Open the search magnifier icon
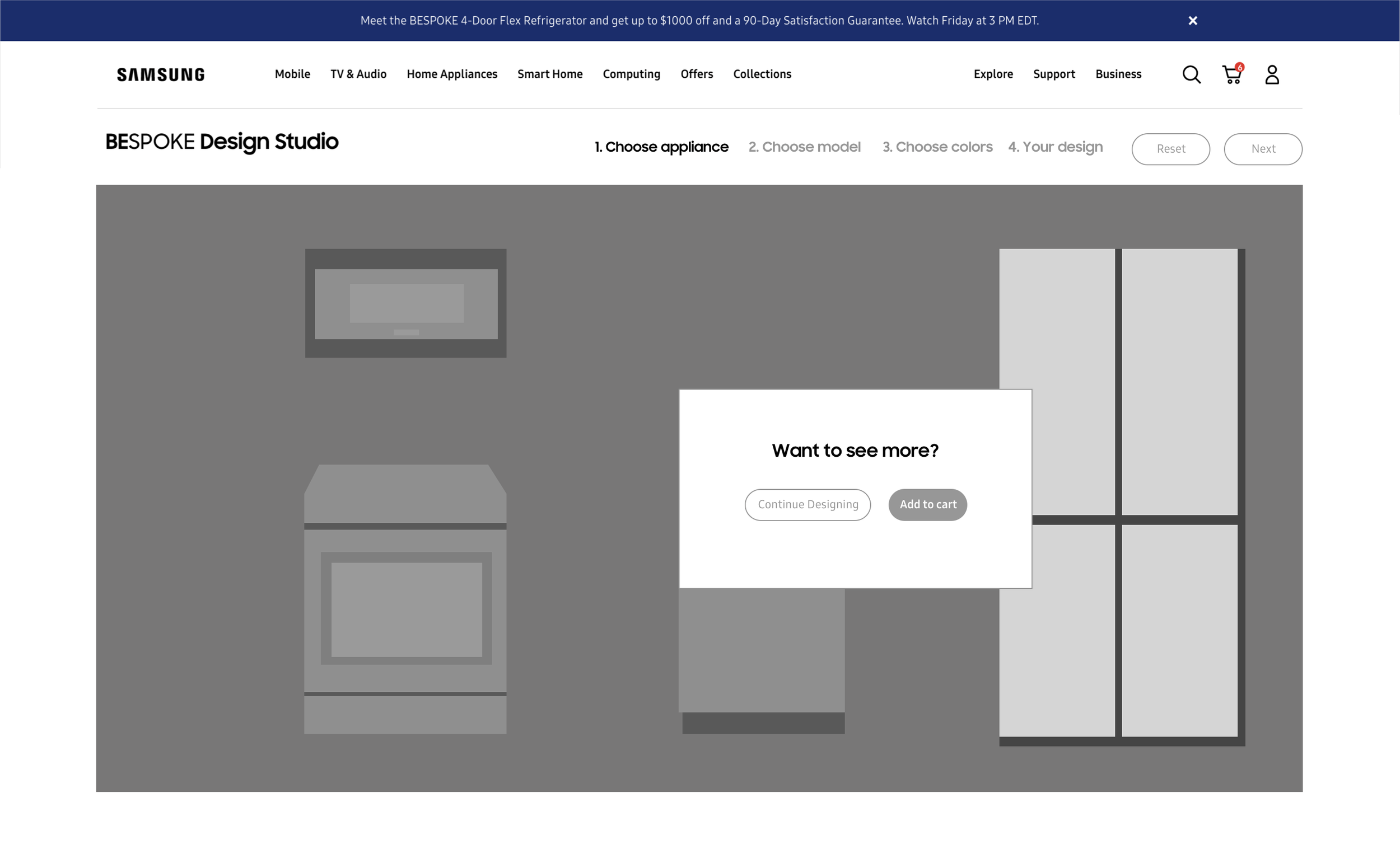The width and height of the screenshot is (1400, 867). (1191, 74)
